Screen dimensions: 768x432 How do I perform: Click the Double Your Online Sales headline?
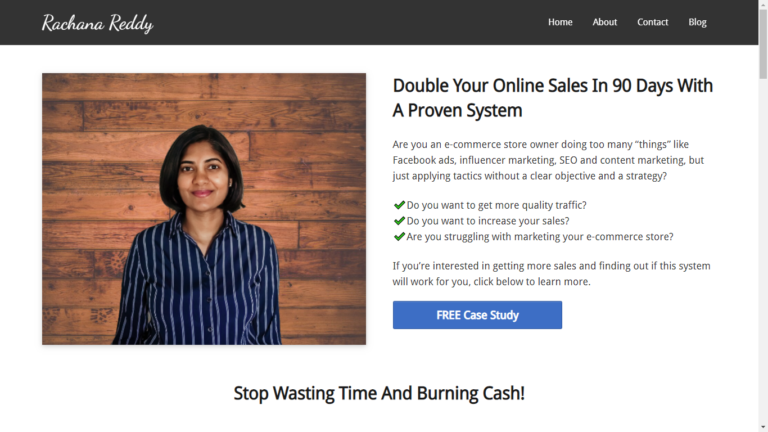click(552, 98)
